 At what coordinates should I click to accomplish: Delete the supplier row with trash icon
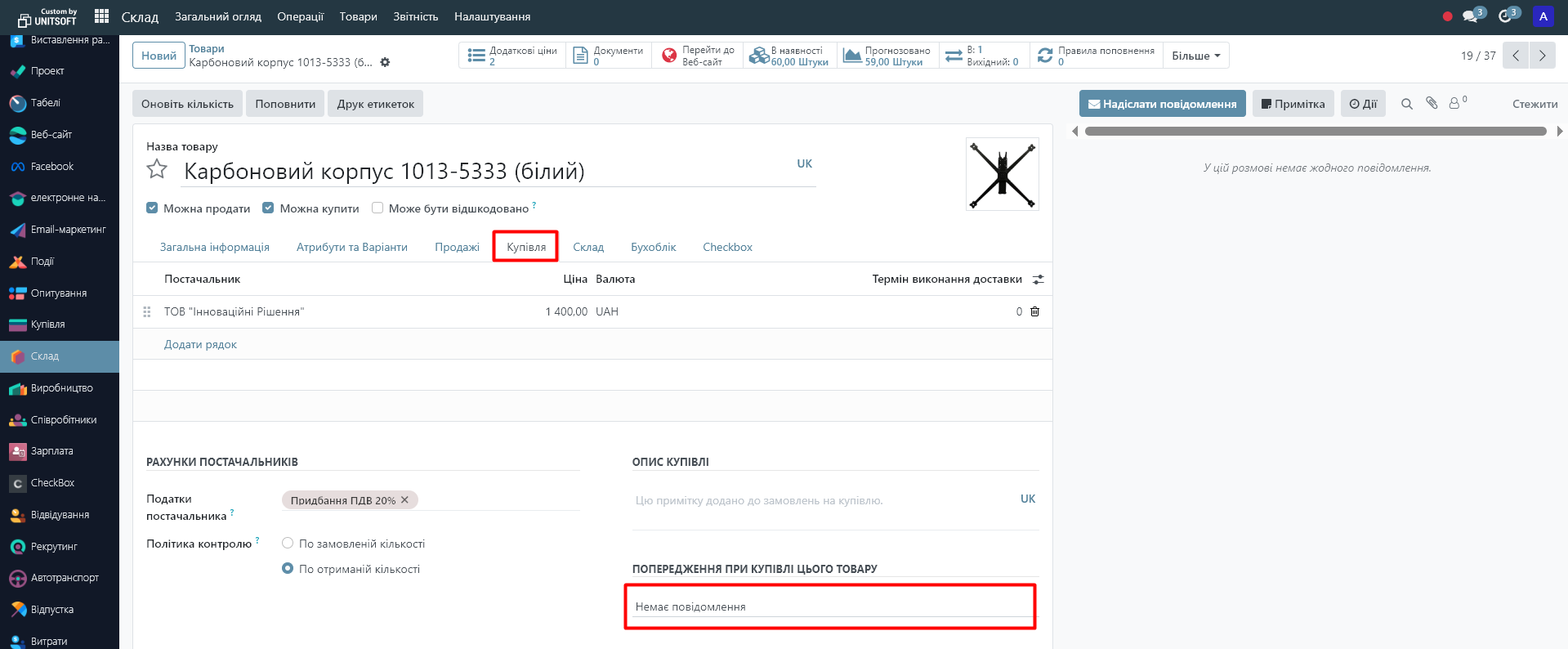tap(1034, 311)
